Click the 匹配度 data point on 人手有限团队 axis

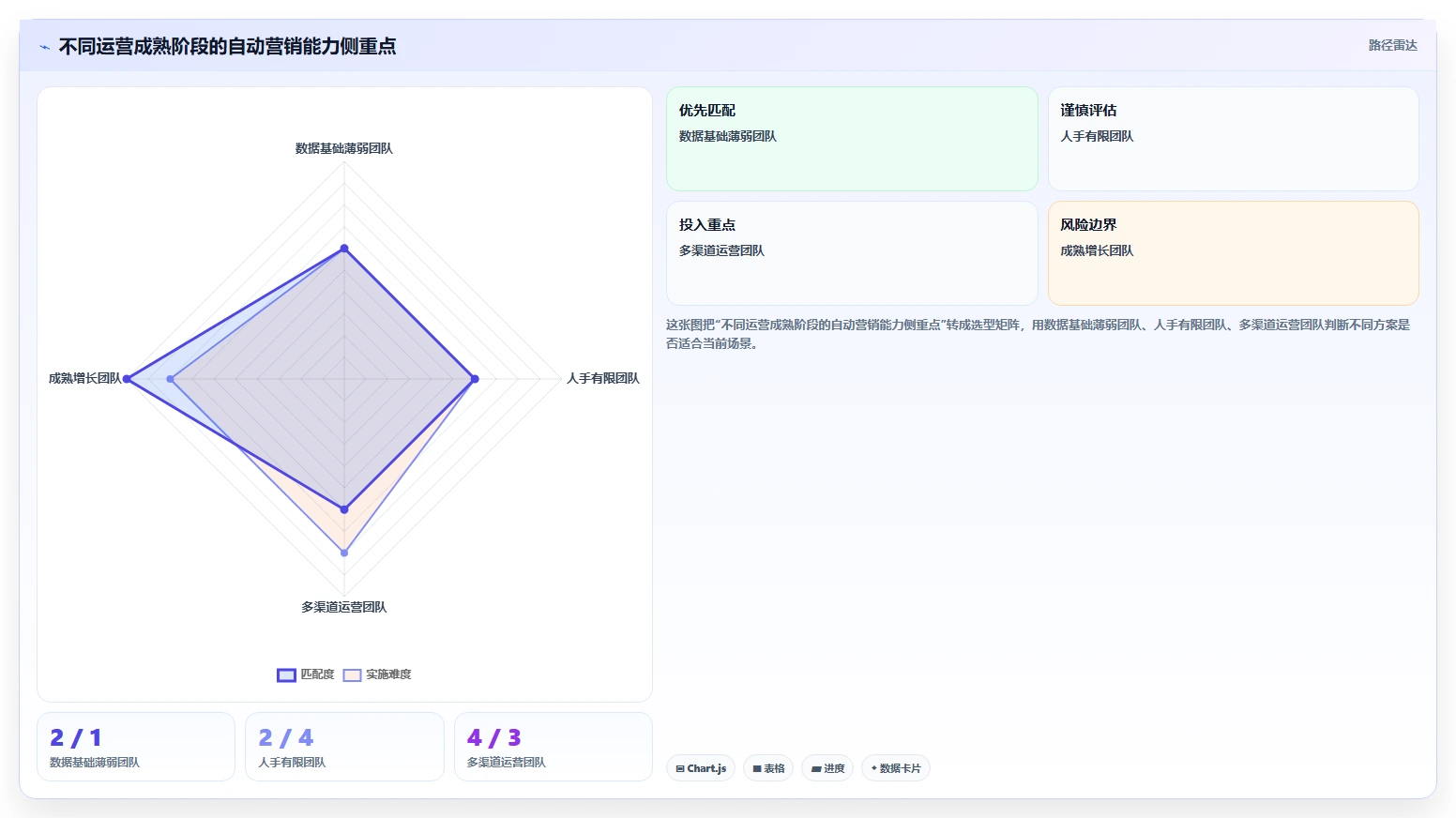(x=475, y=379)
